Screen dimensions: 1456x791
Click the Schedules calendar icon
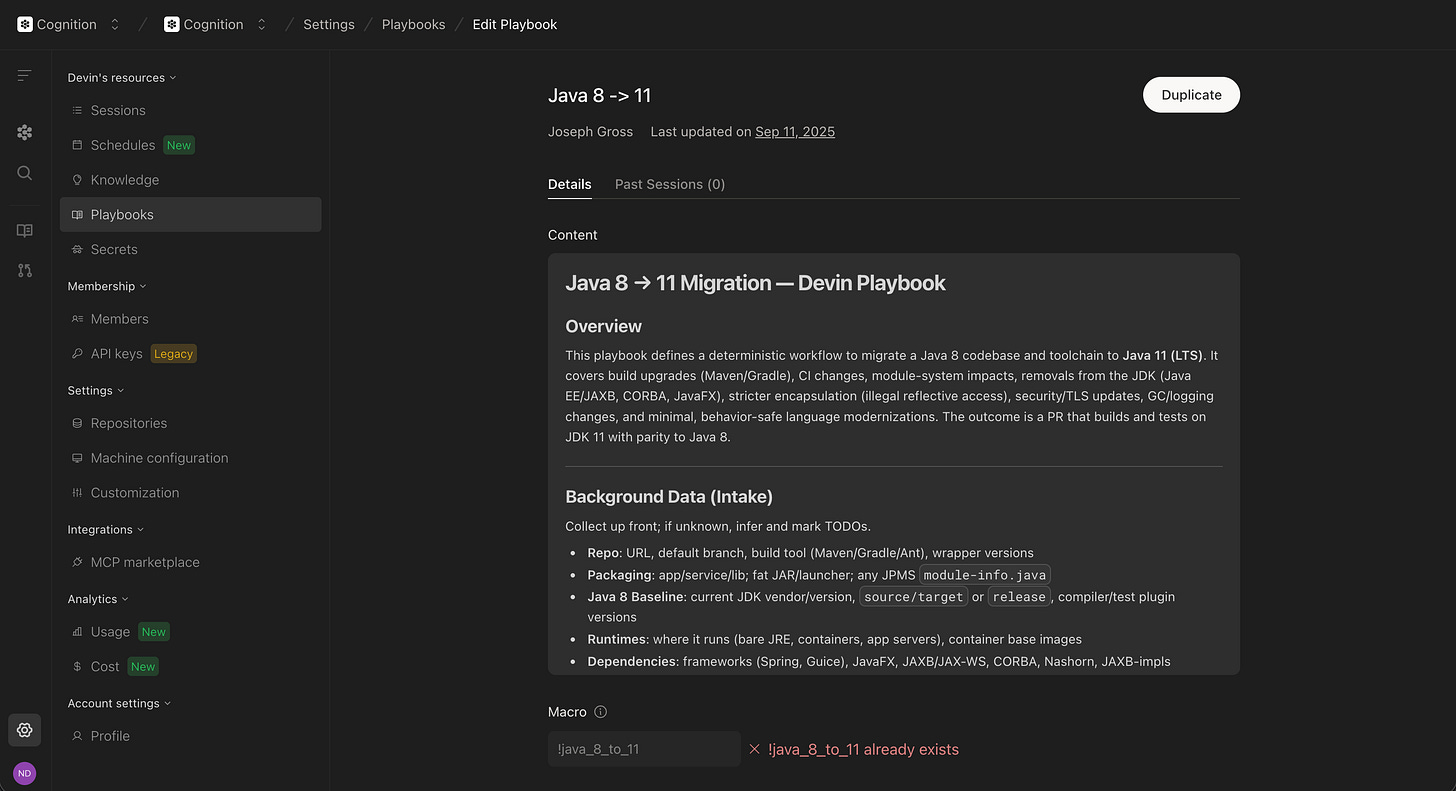pos(77,145)
